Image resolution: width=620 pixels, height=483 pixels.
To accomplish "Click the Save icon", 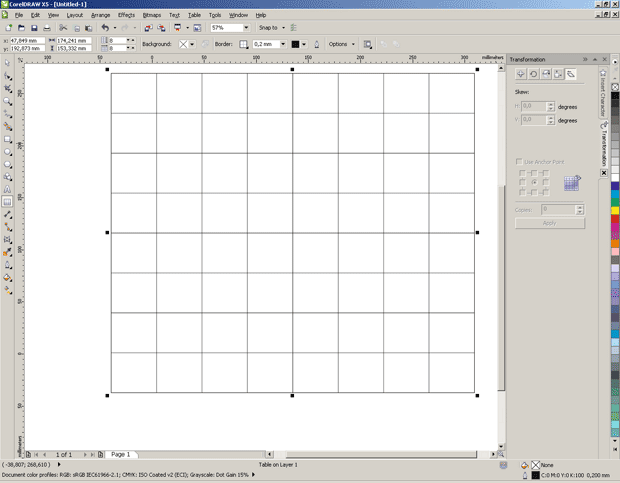I will click(x=34, y=28).
